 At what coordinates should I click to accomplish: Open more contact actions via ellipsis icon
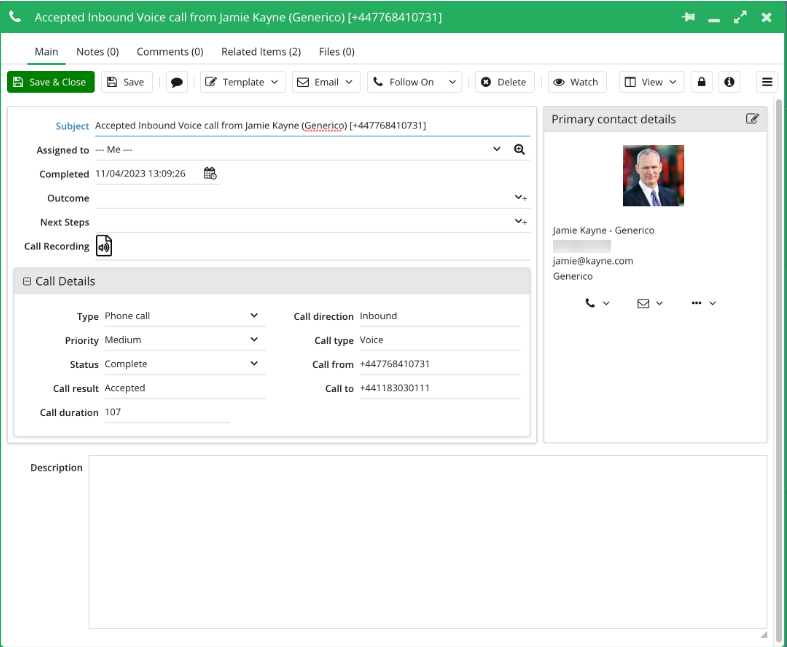pyautogui.click(x=696, y=303)
